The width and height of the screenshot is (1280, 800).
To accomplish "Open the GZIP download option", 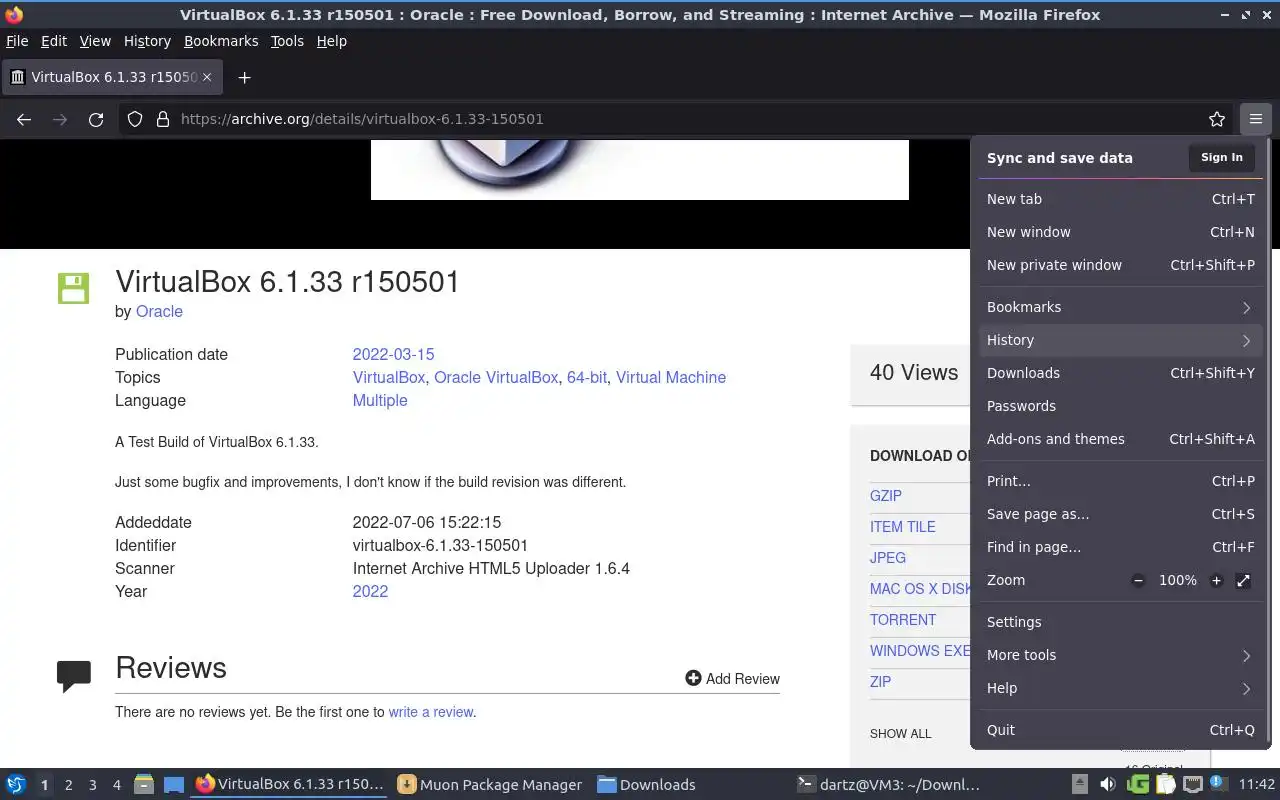I will click(x=886, y=496).
